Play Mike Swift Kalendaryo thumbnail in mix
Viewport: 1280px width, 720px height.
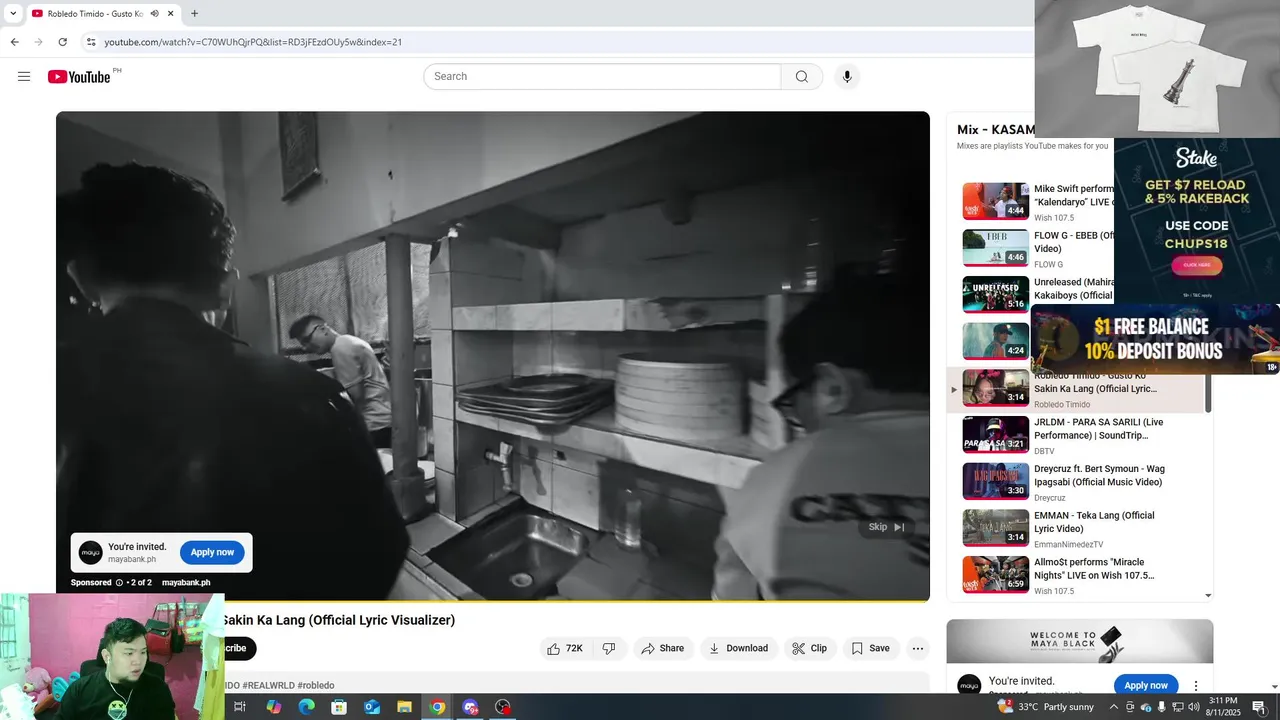pos(995,201)
